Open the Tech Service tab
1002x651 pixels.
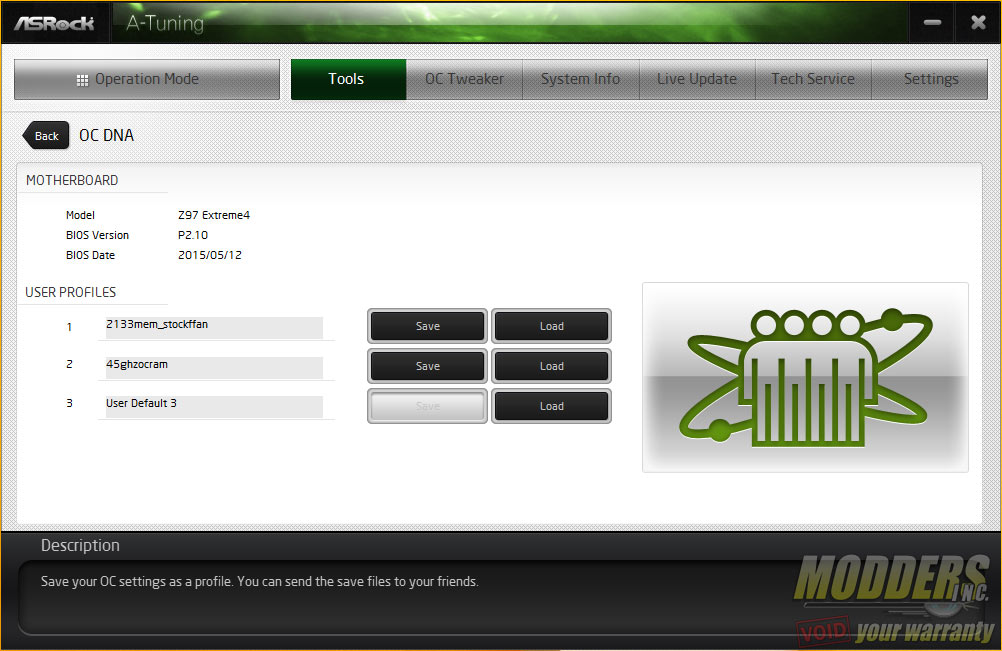tap(813, 79)
